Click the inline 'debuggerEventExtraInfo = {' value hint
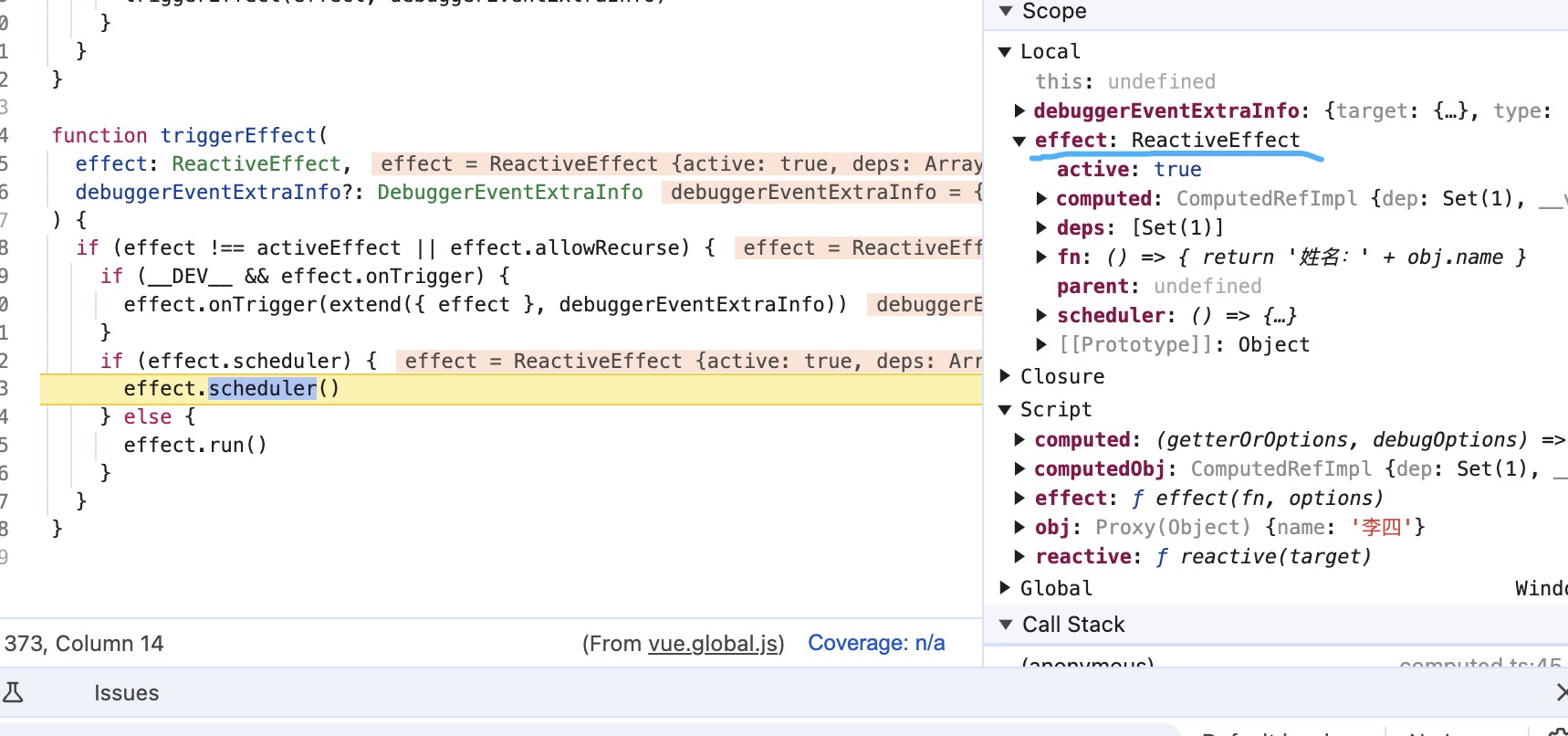 click(822, 193)
